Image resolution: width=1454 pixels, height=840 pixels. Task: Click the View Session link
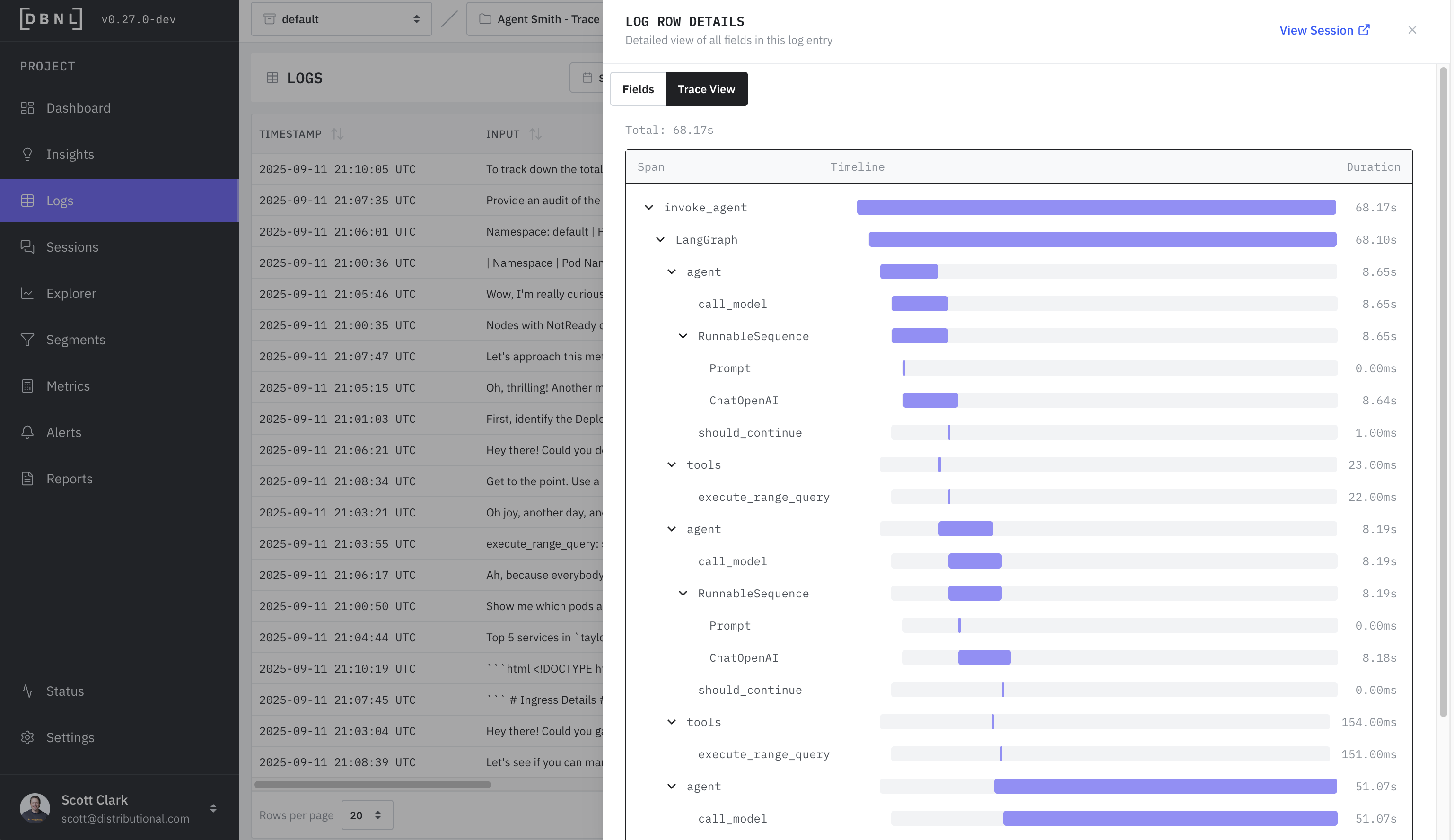pyautogui.click(x=1323, y=30)
